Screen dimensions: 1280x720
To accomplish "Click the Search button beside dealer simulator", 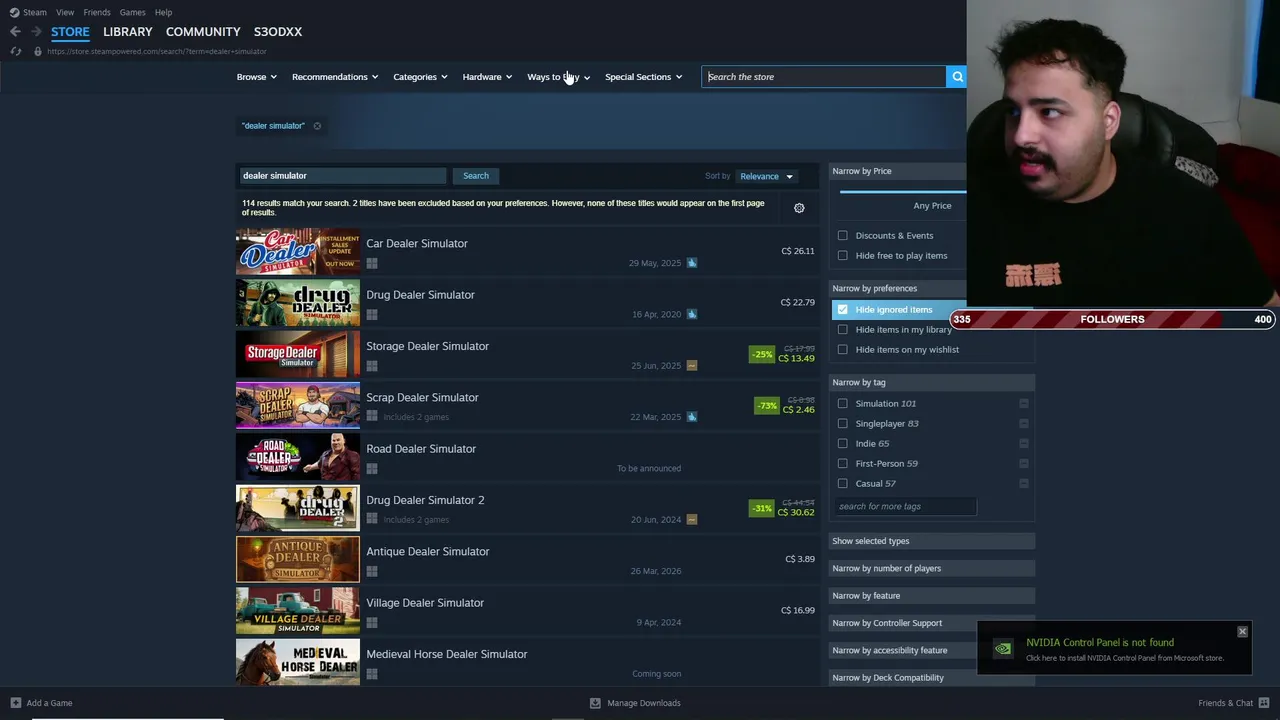I will tap(476, 176).
